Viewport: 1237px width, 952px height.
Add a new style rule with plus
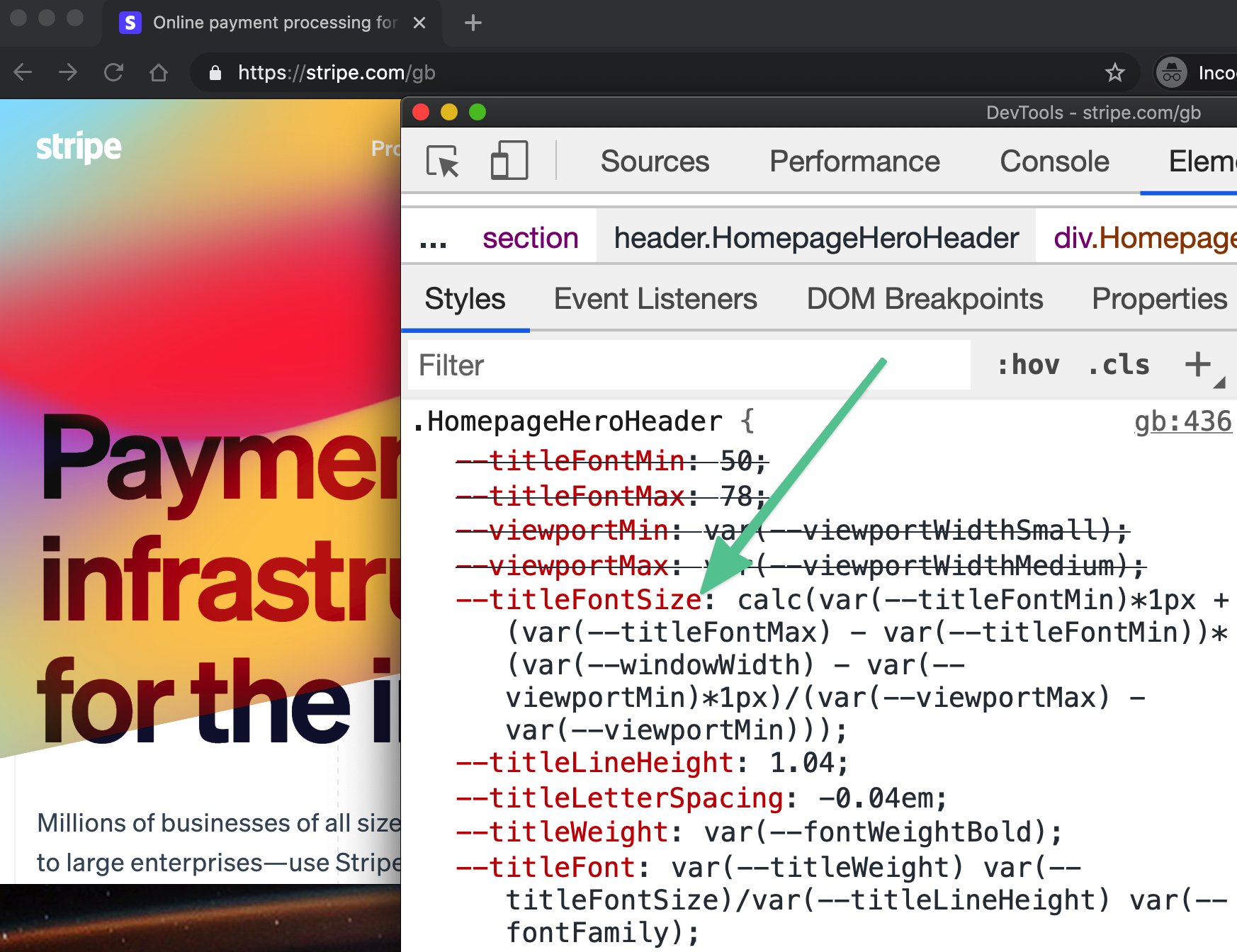pyautogui.click(x=1198, y=364)
